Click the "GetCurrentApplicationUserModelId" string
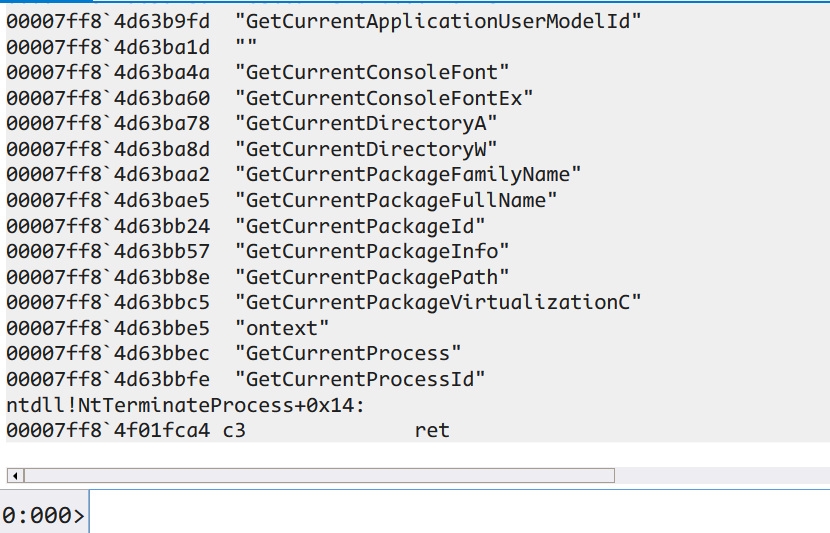 438,22
